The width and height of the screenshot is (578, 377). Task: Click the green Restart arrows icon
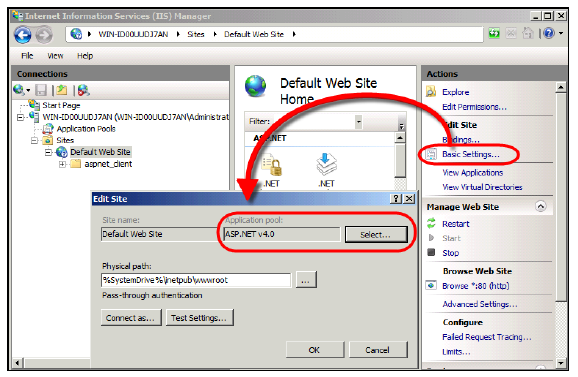point(431,223)
